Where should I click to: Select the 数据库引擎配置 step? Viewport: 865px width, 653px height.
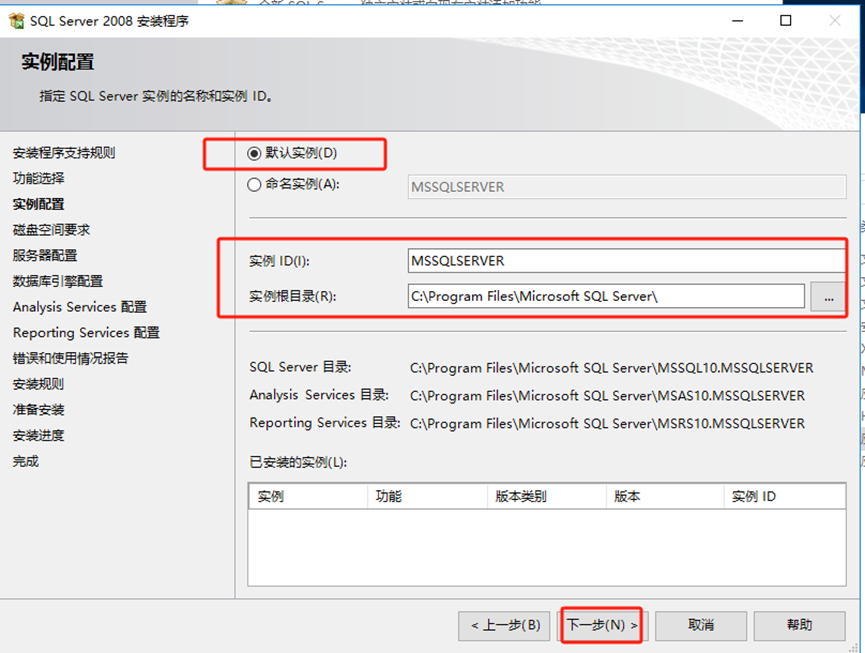pos(58,281)
